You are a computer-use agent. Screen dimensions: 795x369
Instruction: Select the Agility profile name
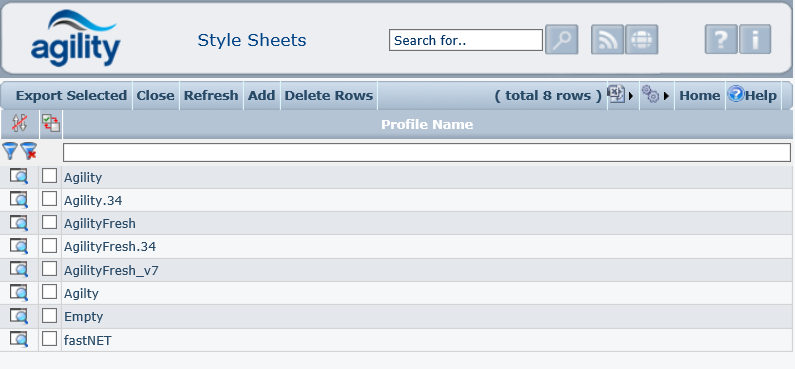(83, 178)
